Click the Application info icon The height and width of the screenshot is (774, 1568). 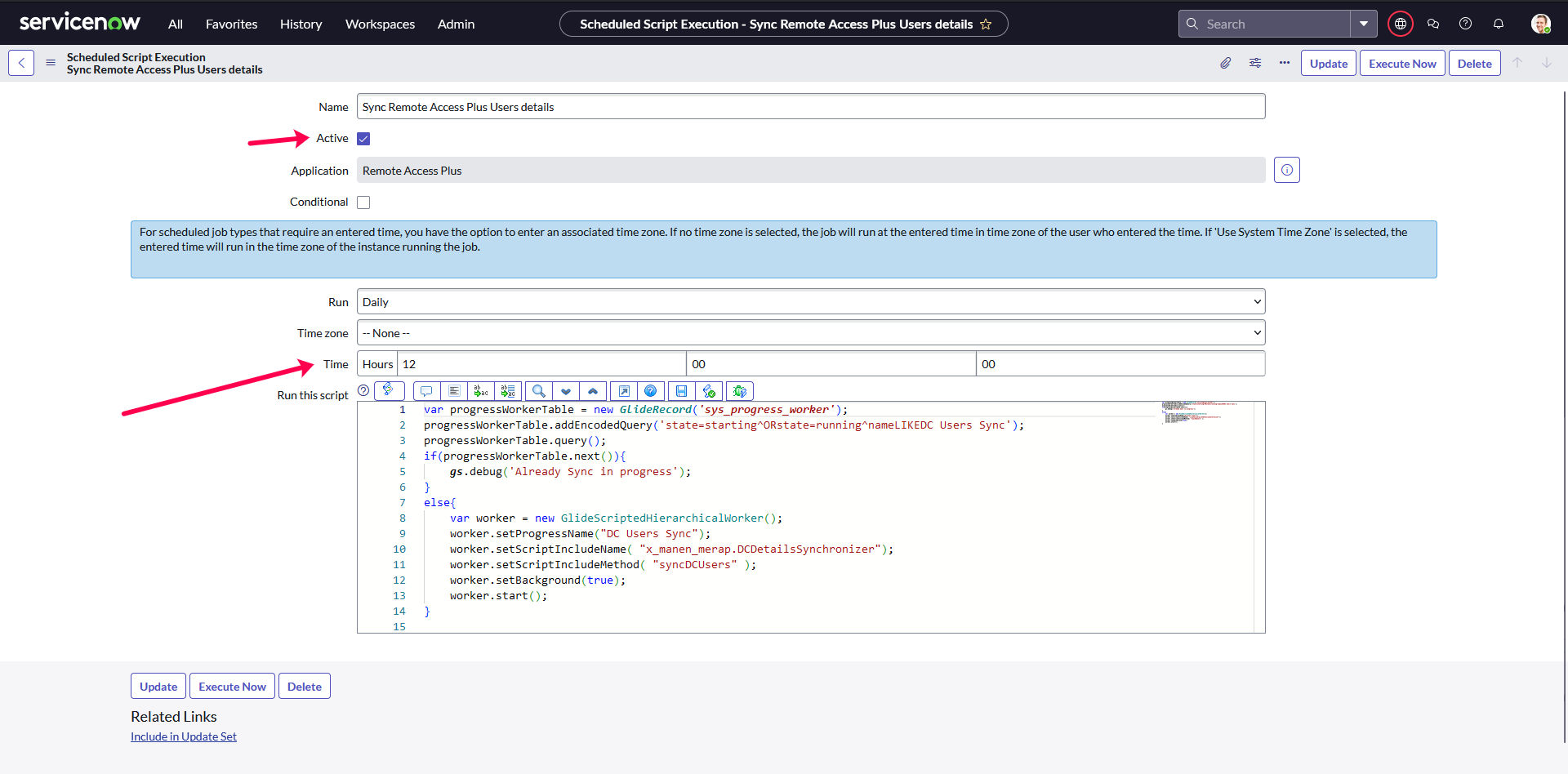tap(1286, 170)
